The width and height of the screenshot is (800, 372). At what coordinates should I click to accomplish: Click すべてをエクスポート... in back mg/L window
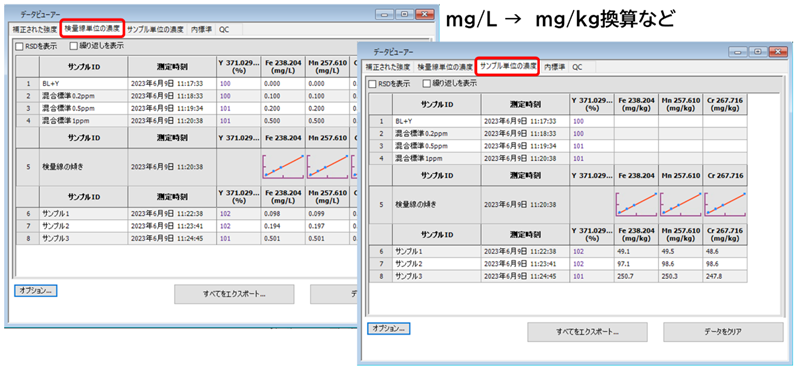234,294
